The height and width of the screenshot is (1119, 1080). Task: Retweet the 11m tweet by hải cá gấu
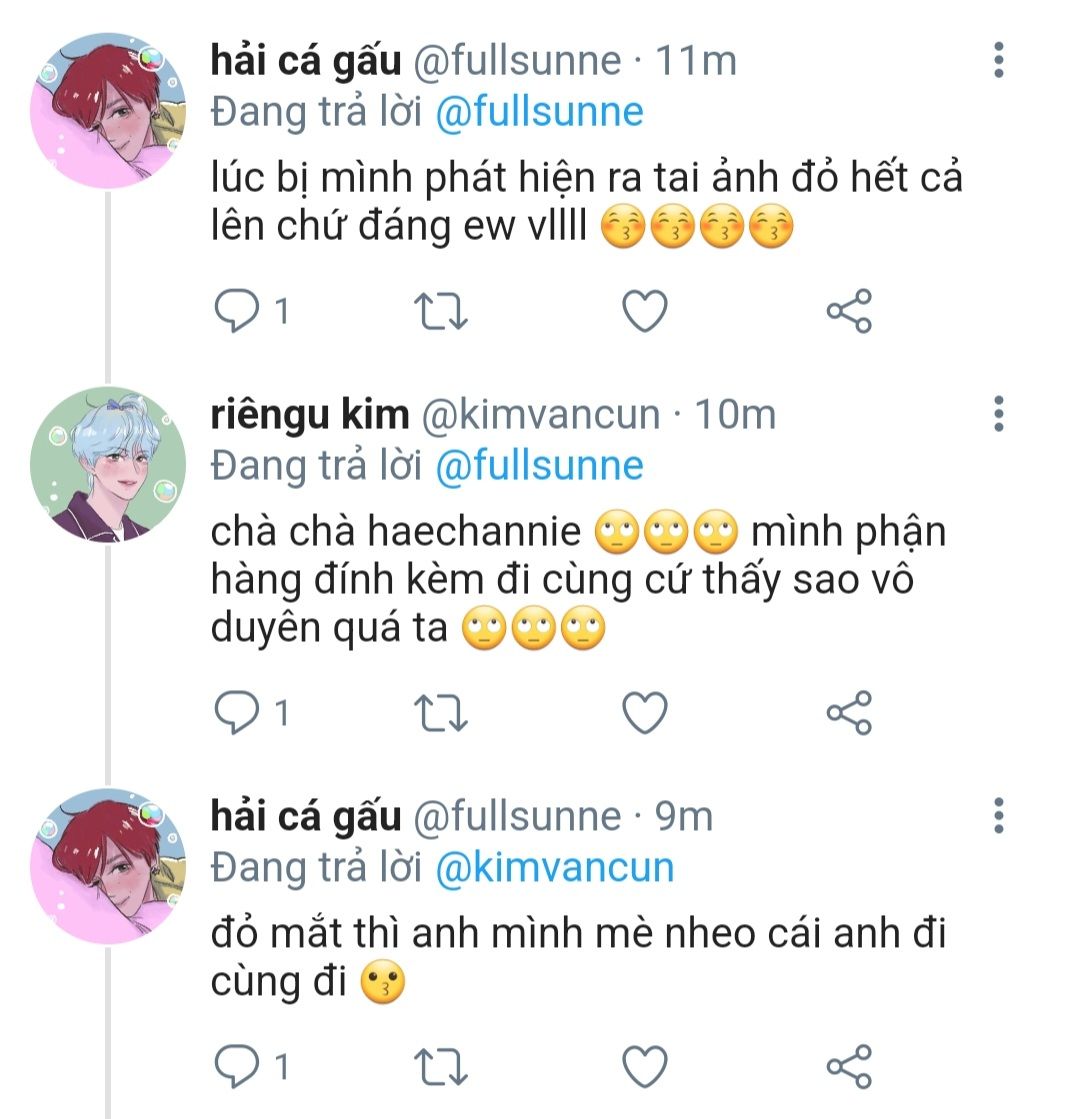(x=441, y=312)
